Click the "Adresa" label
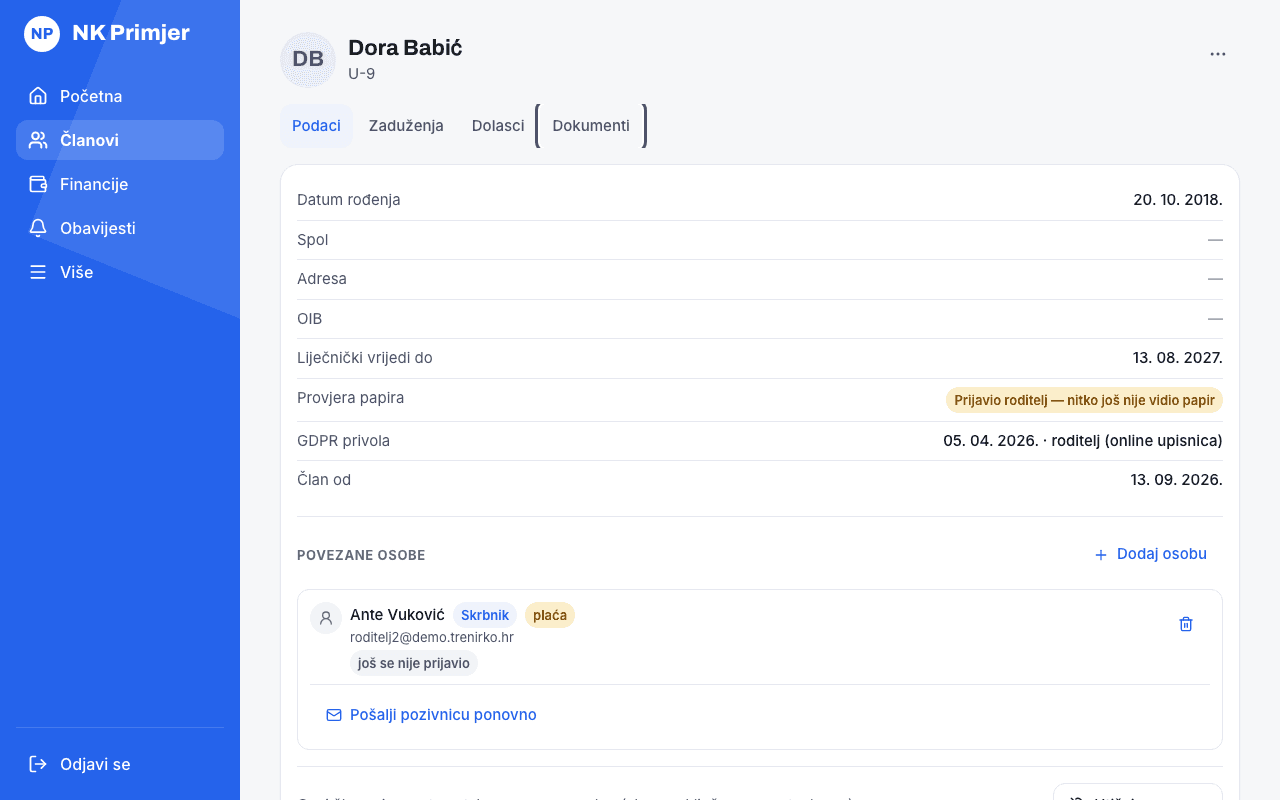Screen dimensions: 1280x800 (322, 279)
